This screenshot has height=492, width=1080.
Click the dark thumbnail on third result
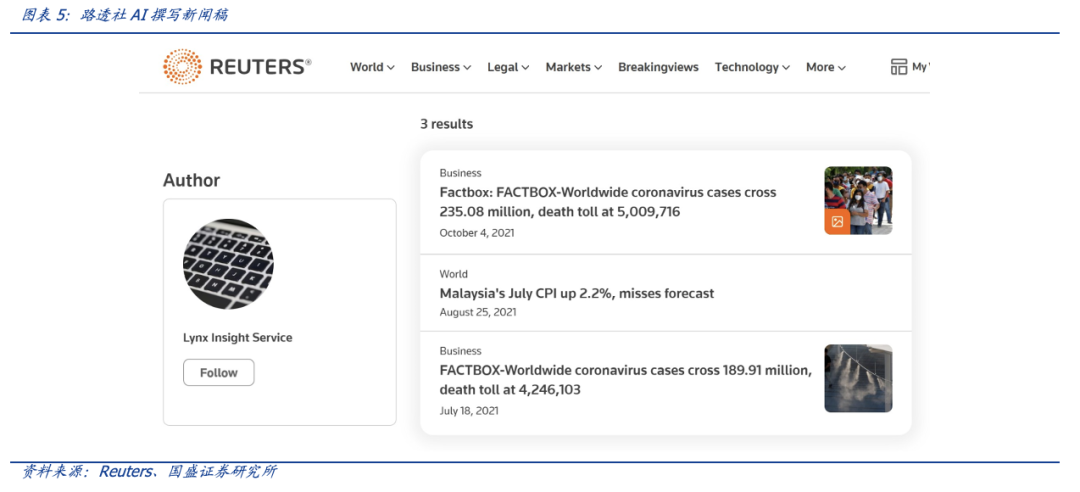(x=858, y=378)
